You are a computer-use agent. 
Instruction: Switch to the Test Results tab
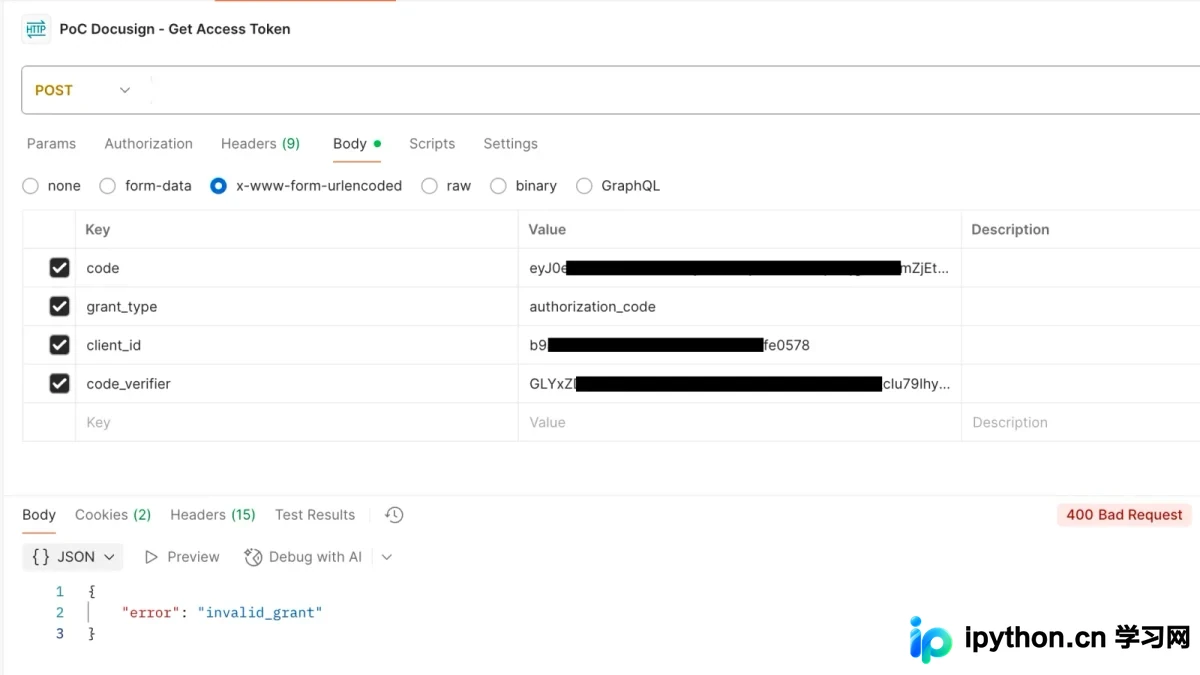pyautogui.click(x=315, y=515)
